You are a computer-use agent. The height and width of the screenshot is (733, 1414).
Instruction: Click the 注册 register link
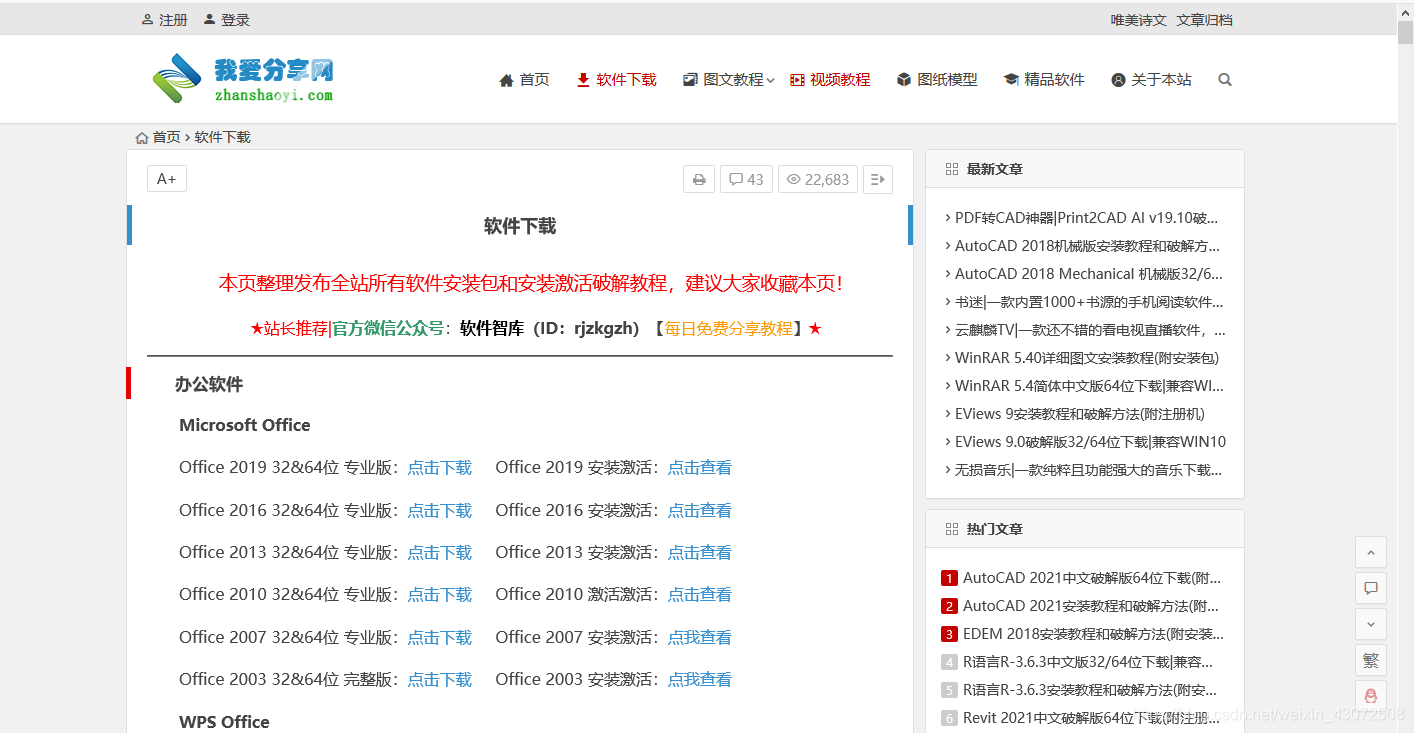click(164, 20)
